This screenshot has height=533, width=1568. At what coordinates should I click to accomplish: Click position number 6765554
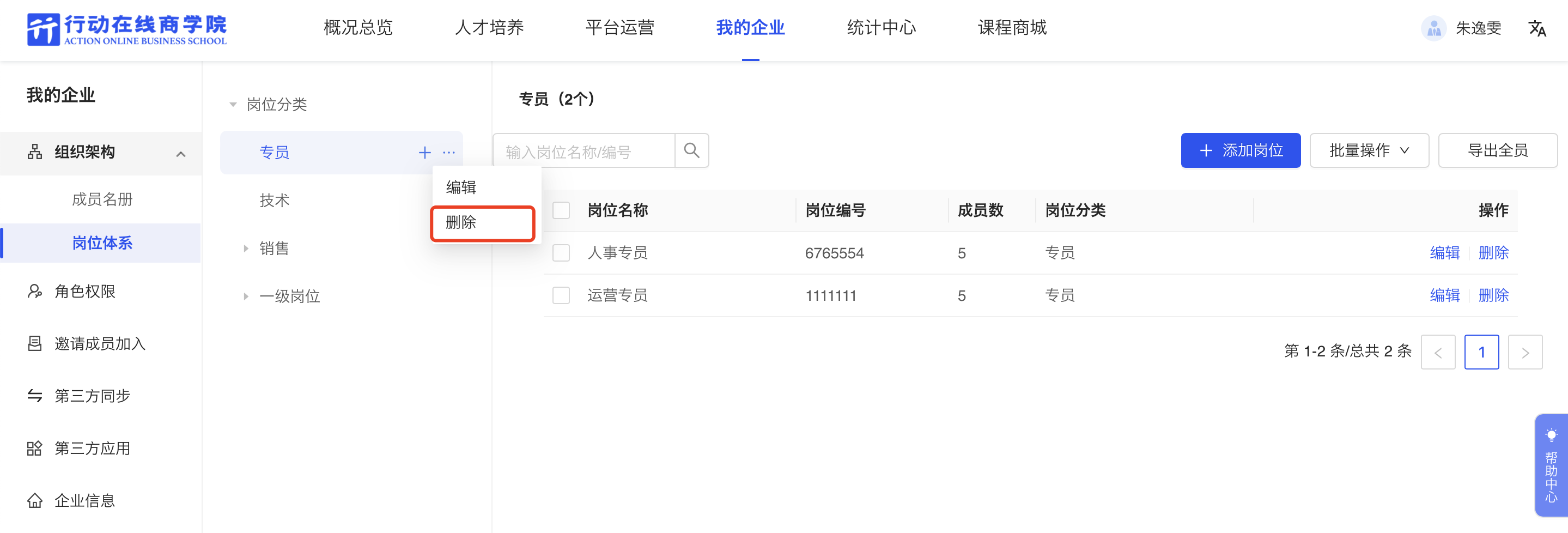835,253
